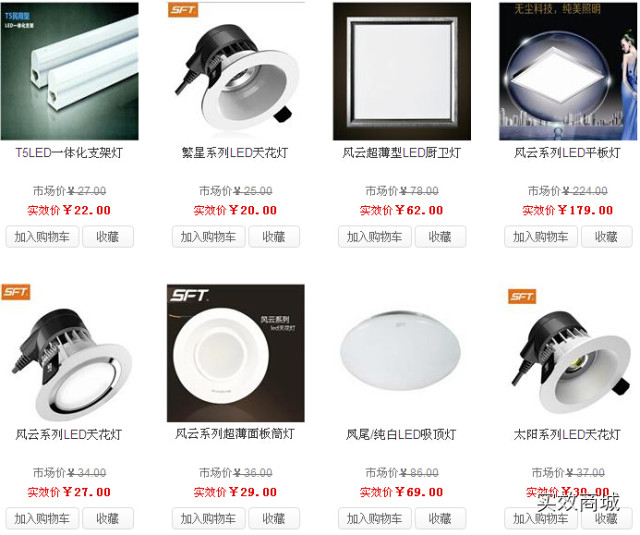Screen dimensions: 640x535
Task: Add 繁星系列LED天花灯 to shopping cart
Action: (x=208, y=237)
